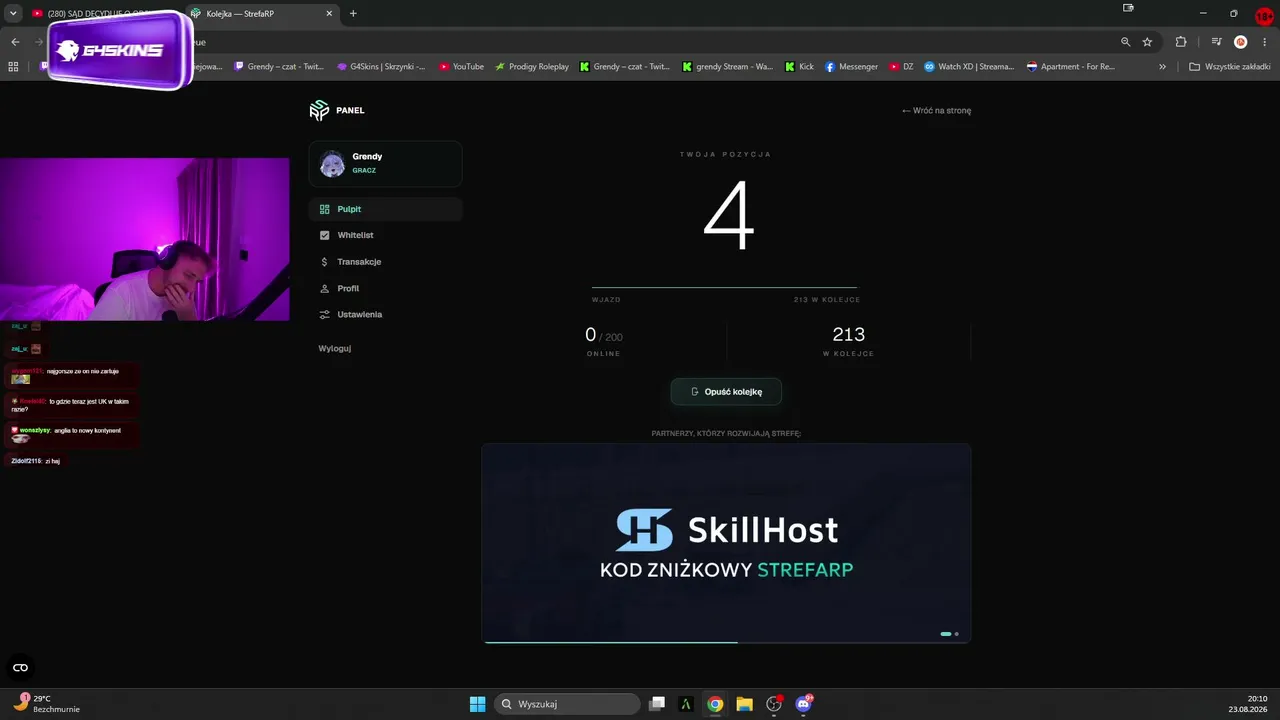Go back to the previous page
Screen dimensions: 1280x720
coord(15,42)
